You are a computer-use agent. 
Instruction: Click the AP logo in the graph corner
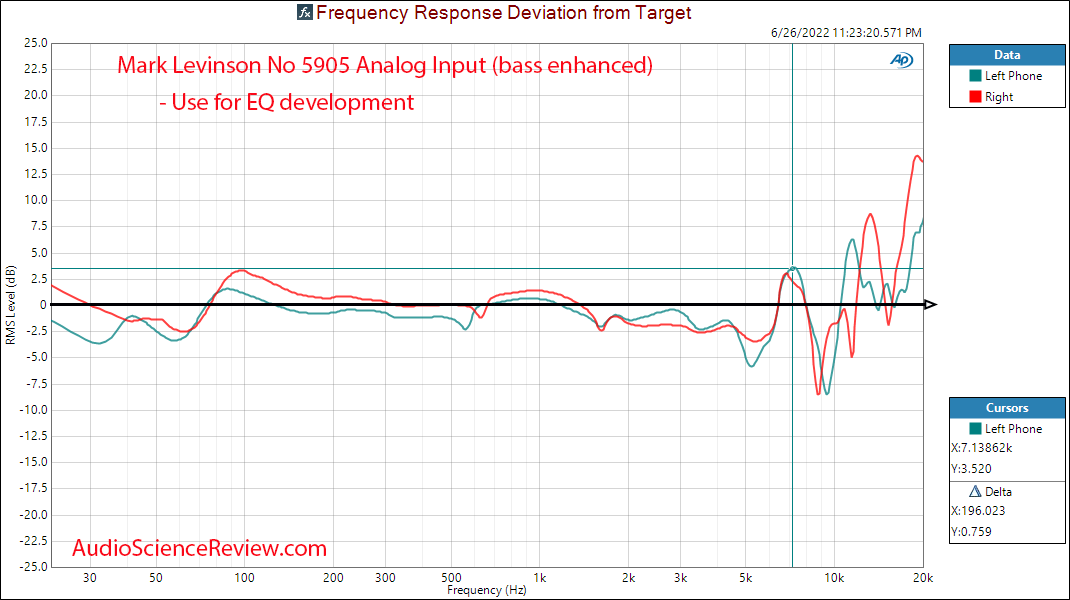tap(901, 60)
